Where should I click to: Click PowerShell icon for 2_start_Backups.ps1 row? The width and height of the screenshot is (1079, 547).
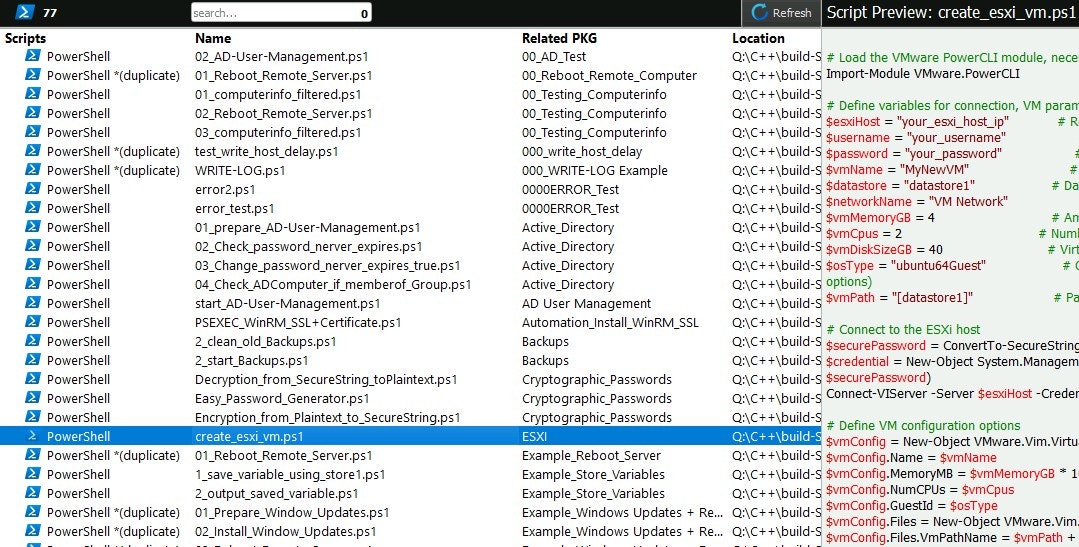pyautogui.click(x=32, y=359)
